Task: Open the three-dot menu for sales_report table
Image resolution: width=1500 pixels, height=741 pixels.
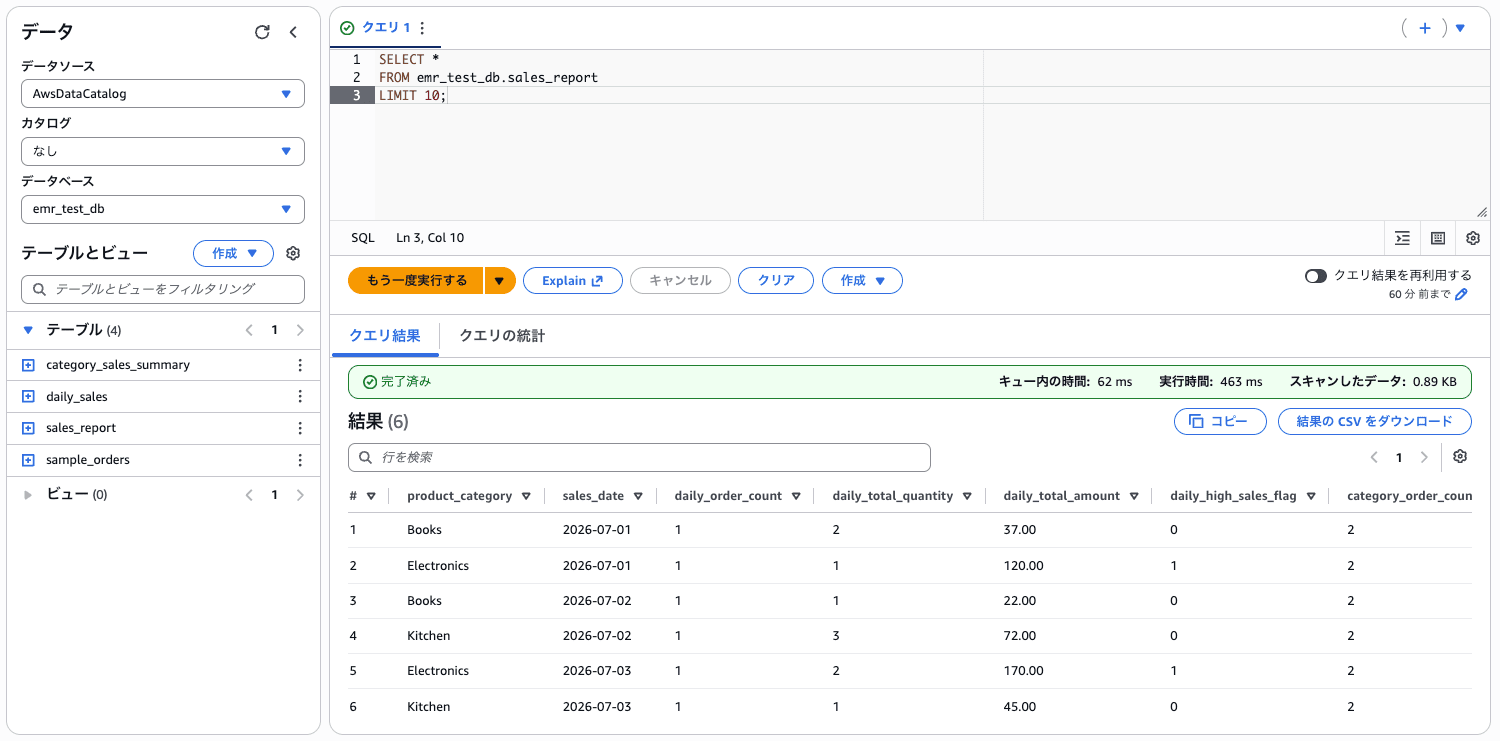Action: pyautogui.click(x=300, y=428)
